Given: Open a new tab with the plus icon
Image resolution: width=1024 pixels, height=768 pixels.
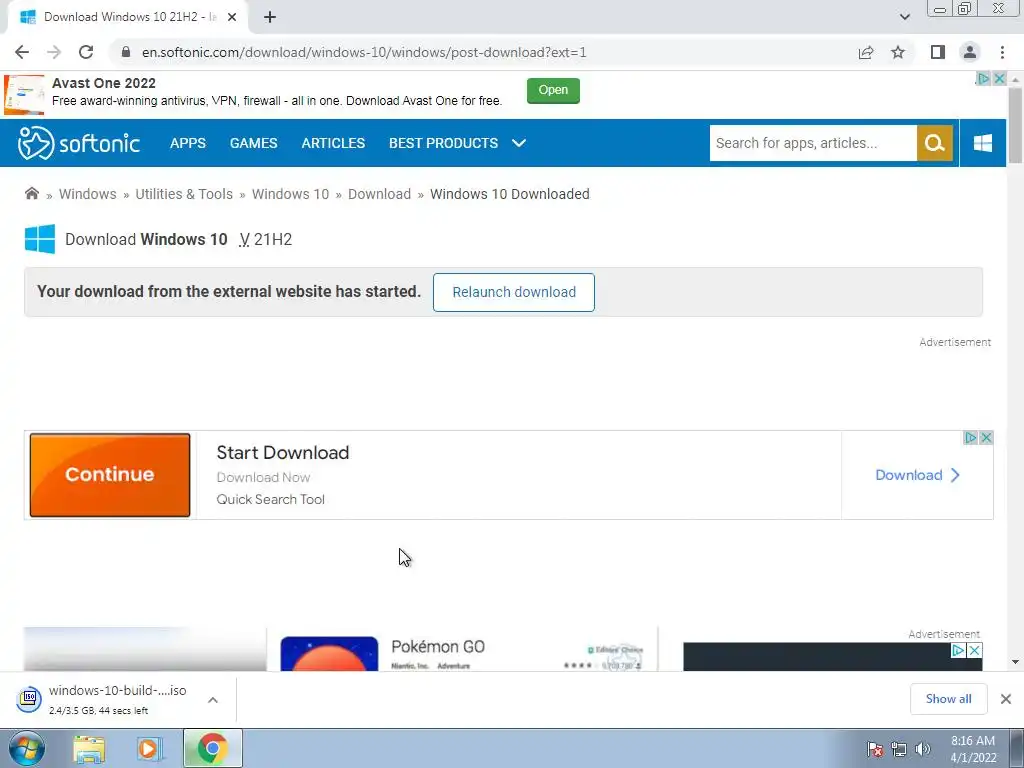Looking at the screenshot, I should point(270,17).
